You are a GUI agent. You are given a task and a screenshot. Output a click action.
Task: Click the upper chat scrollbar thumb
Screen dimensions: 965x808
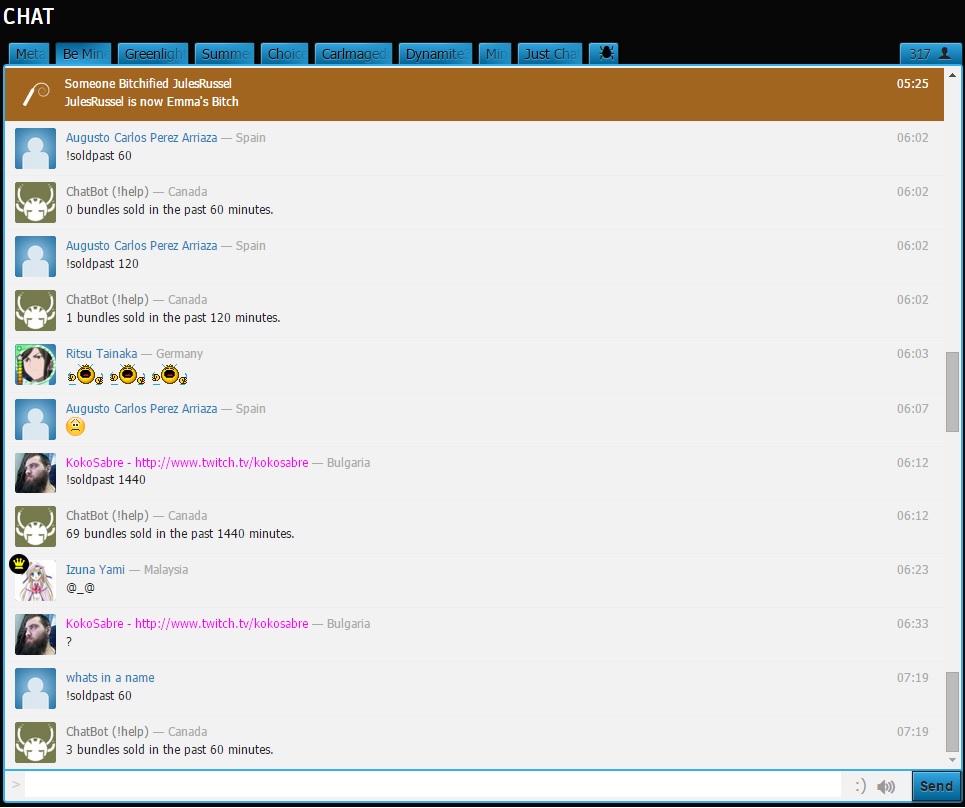click(952, 392)
